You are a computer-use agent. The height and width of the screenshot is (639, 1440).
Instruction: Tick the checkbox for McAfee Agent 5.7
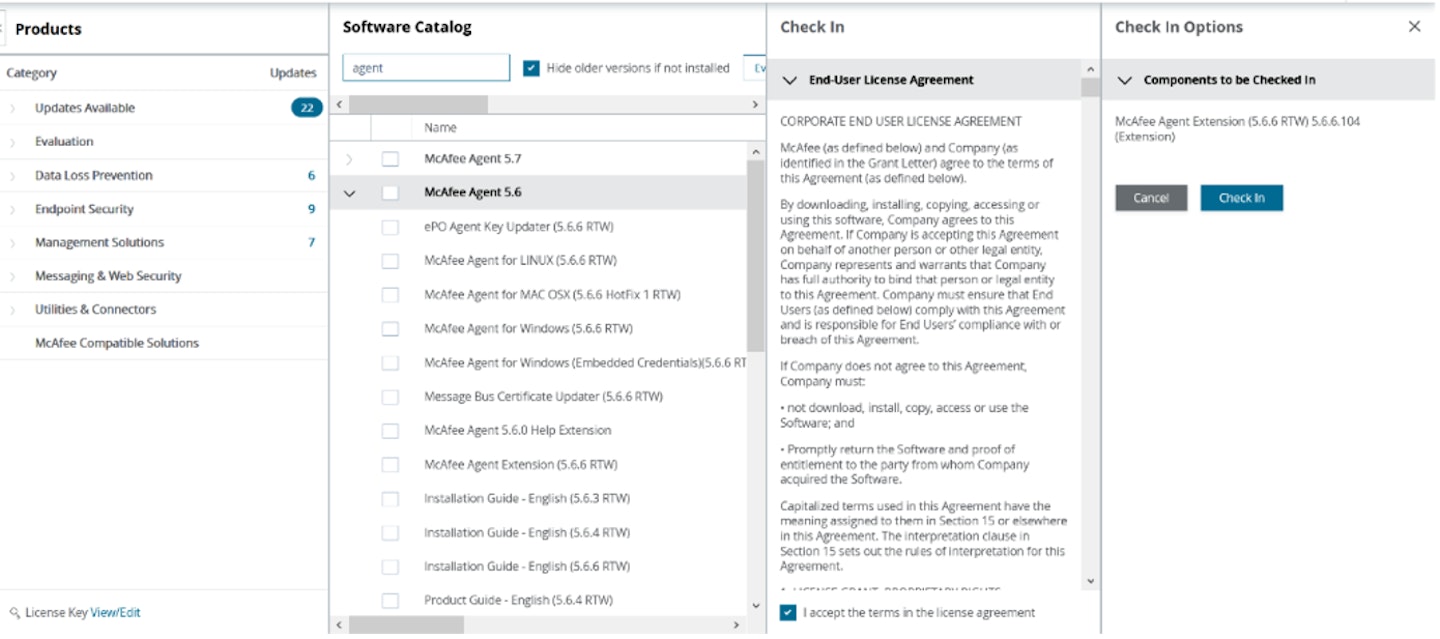pyautogui.click(x=390, y=159)
